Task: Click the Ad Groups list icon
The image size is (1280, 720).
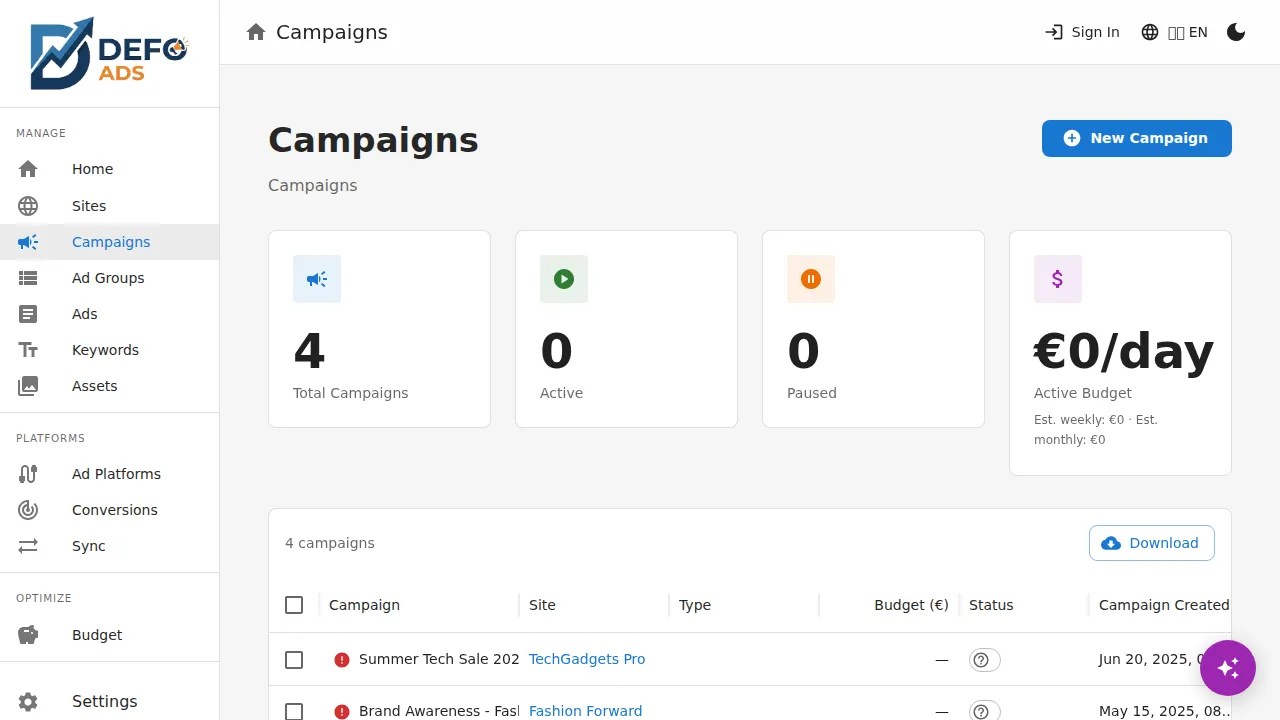Action: (x=28, y=278)
